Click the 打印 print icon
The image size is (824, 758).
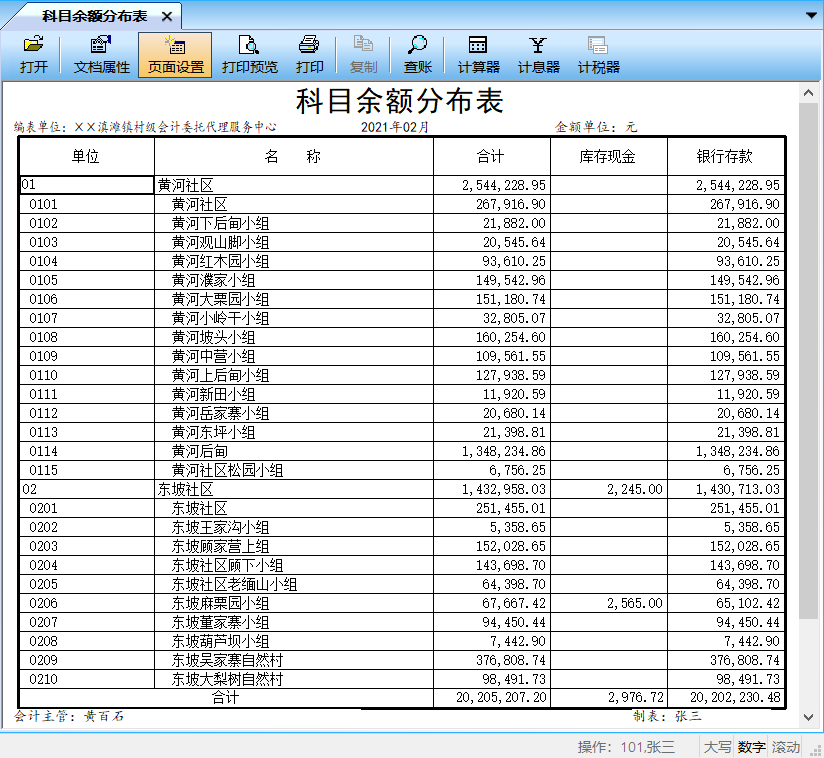pos(309,55)
